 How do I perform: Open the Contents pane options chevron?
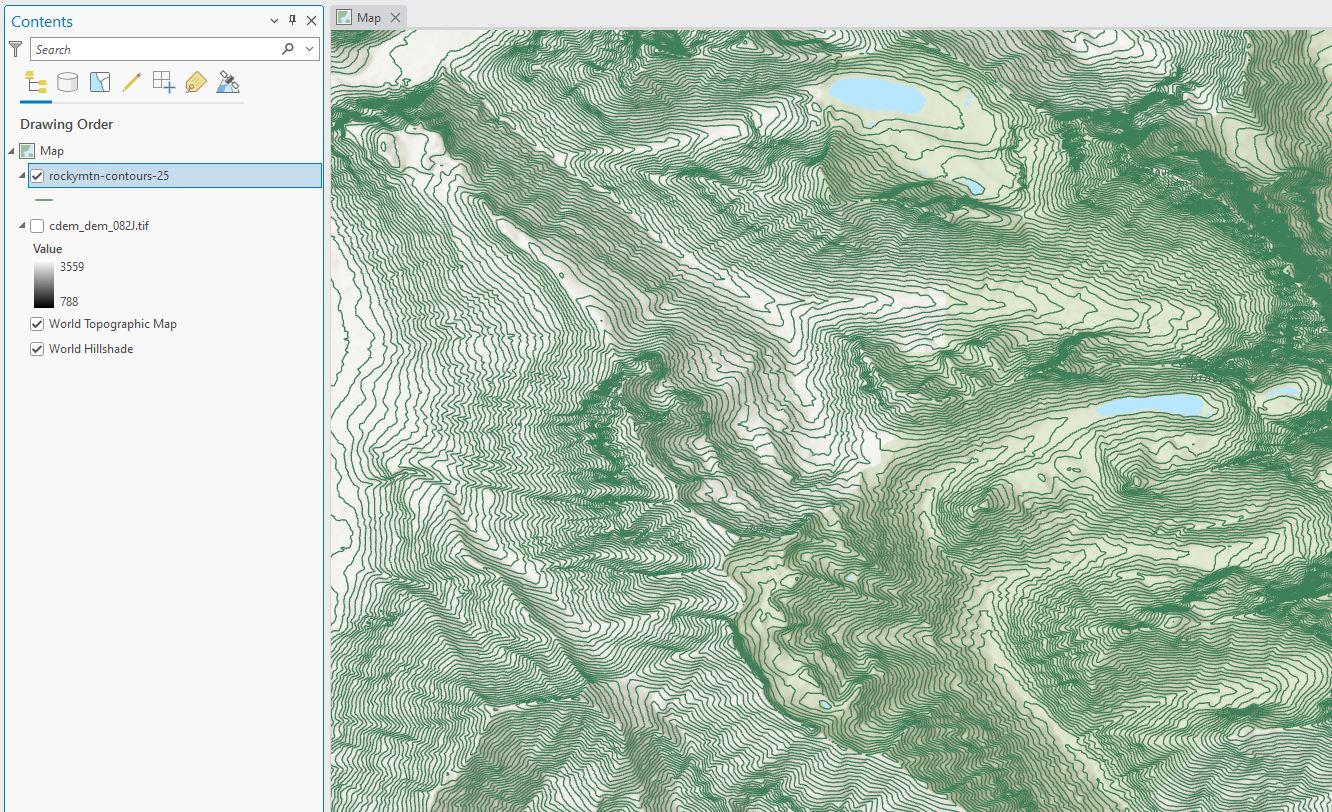(274, 21)
